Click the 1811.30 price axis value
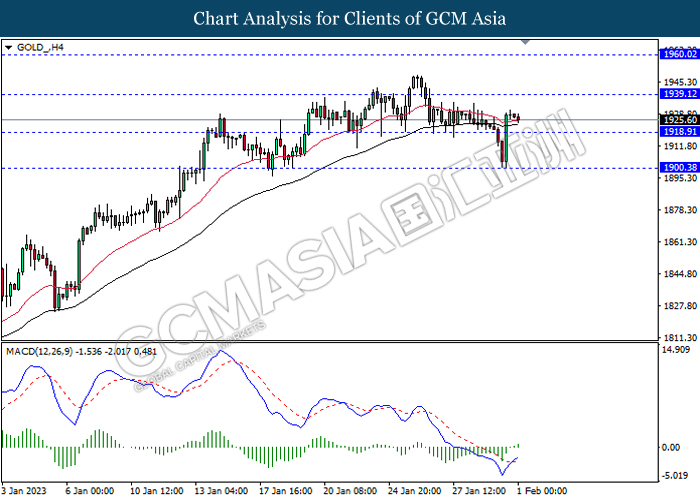Image resolution: width=700 pixels, height=500 pixels. click(x=680, y=338)
